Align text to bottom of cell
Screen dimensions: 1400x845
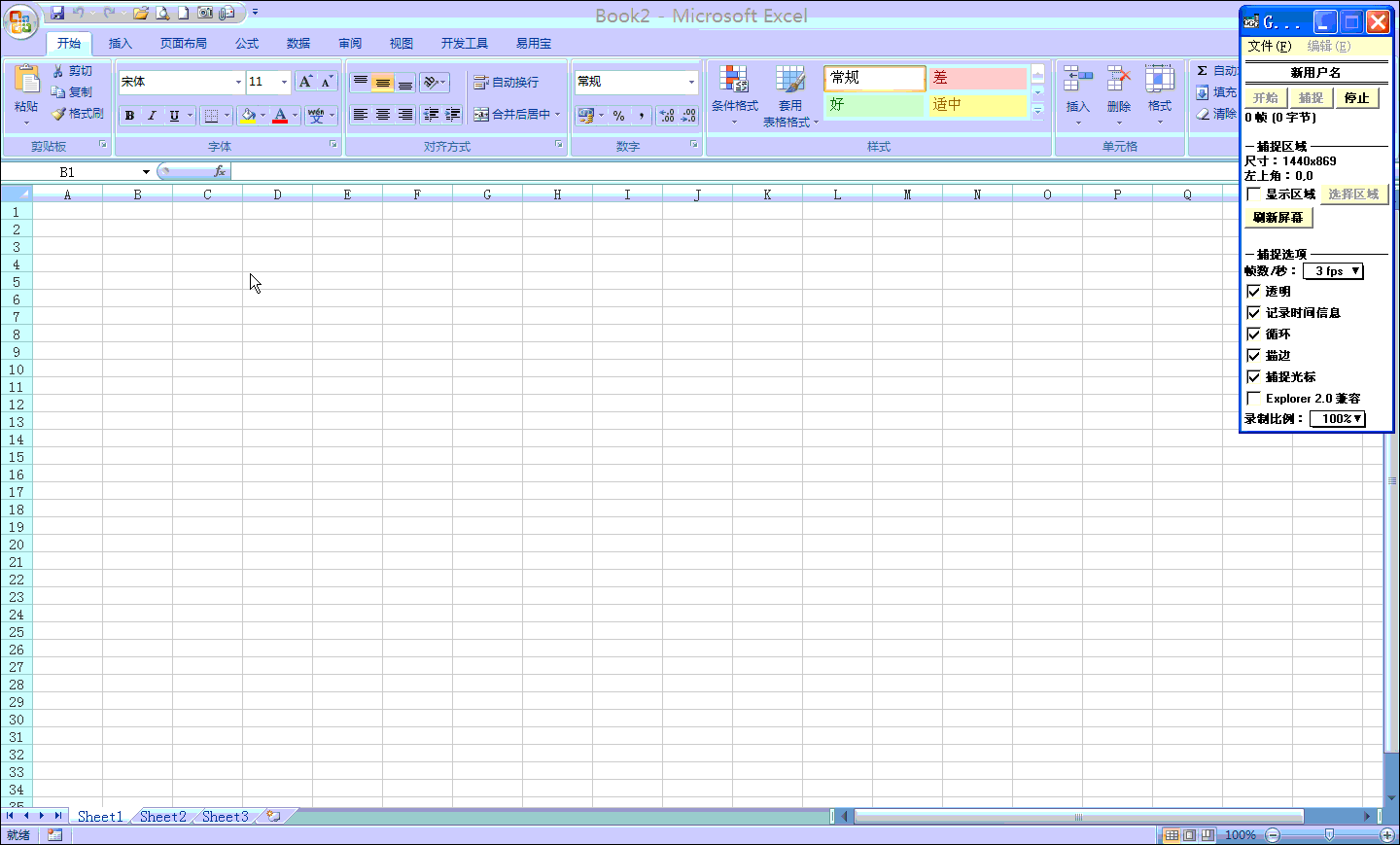click(x=405, y=83)
